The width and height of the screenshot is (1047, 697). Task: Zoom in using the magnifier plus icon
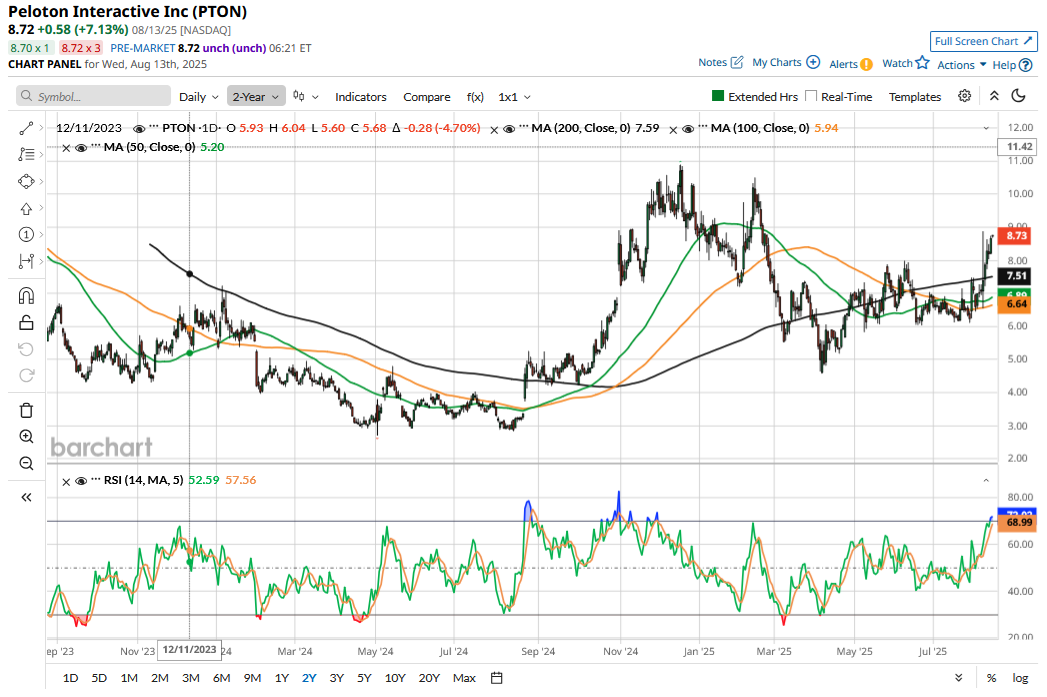(26, 437)
